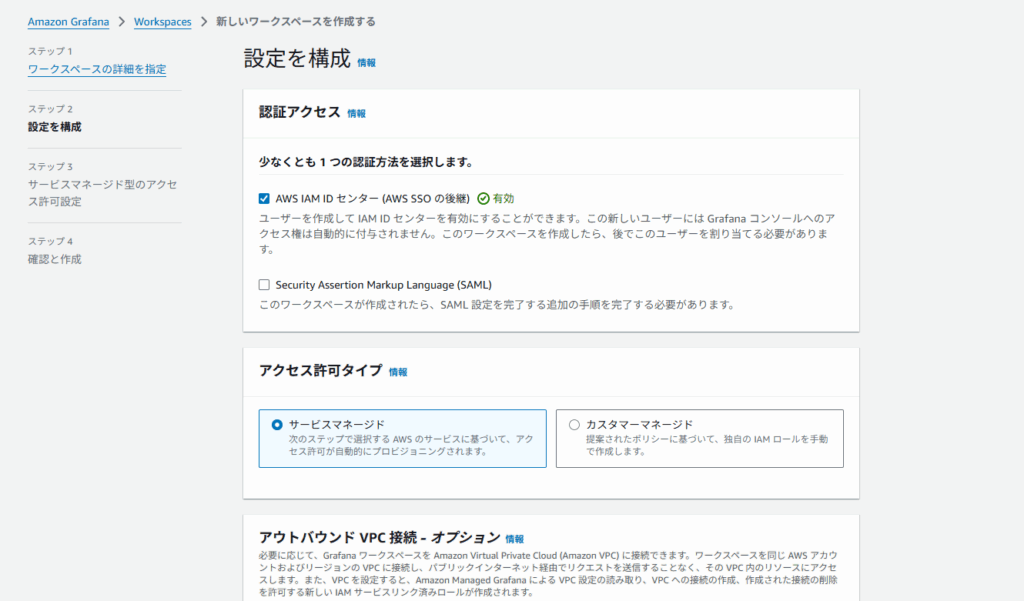Open step 1 ワークスペースの詳細を指定 link
The image size is (1024, 601).
tap(97, 69)
